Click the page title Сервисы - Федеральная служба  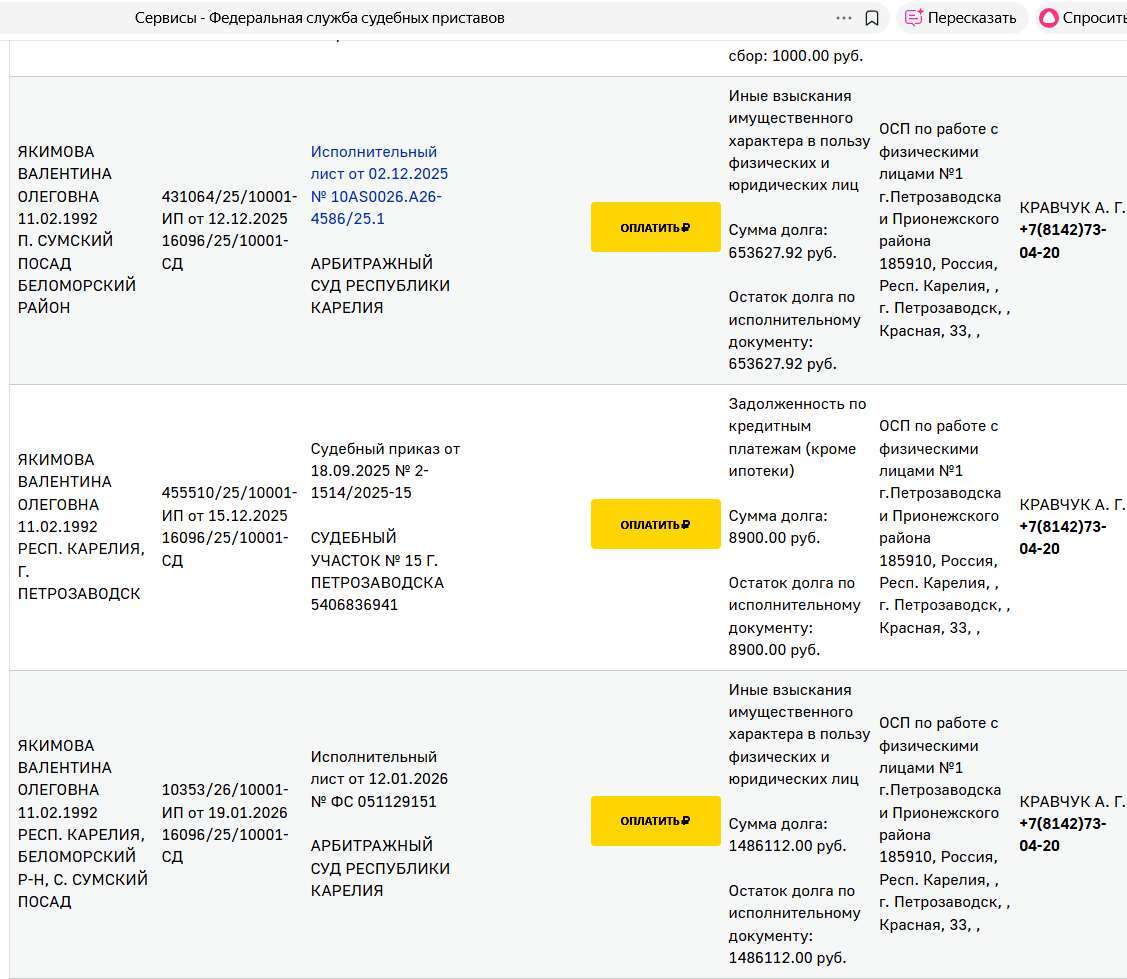coord(319,18)
